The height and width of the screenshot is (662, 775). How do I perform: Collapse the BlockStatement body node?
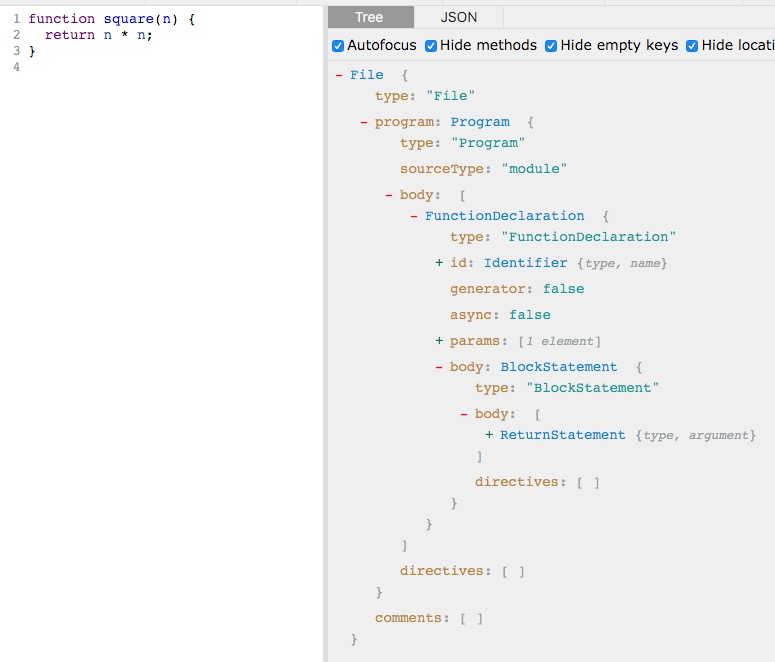click(x=439, y=367)
